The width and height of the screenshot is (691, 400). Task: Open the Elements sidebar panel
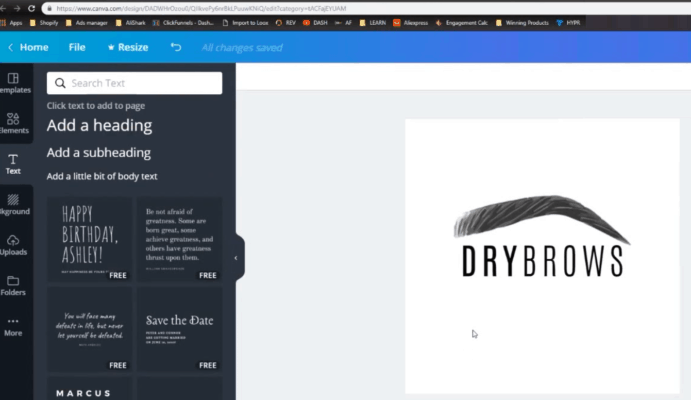tap(14, 123)
